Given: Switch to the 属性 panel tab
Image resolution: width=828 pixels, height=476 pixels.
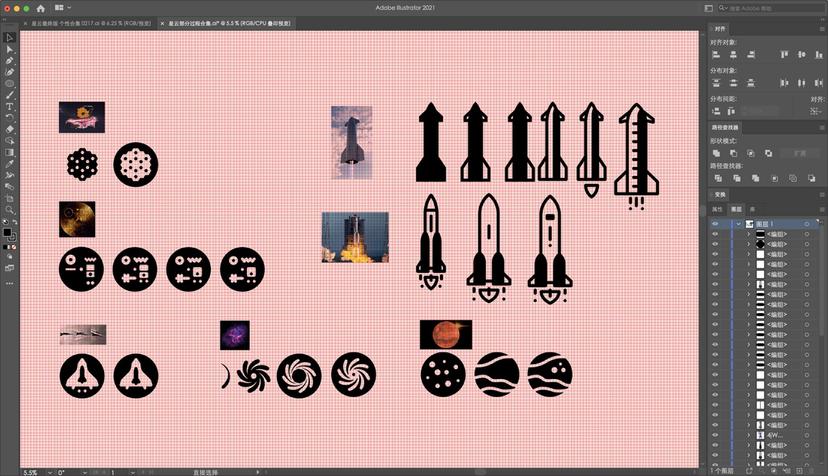Looking at the screenshot, I should point(716,209).
